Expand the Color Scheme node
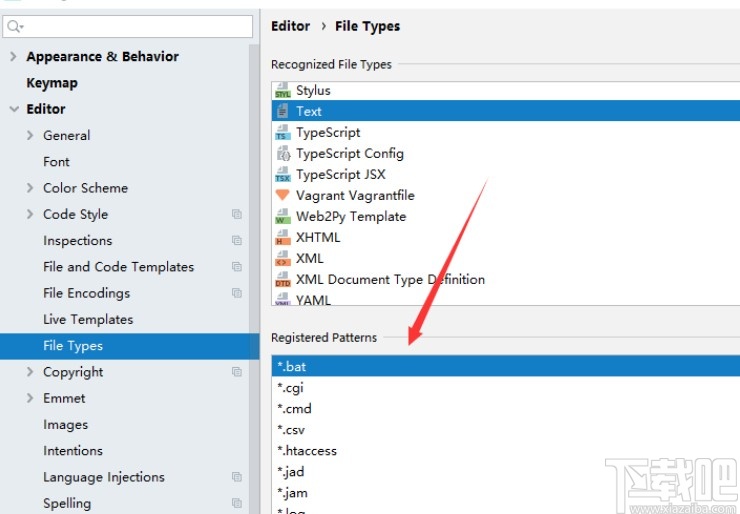The width and height of the screenshot is (740, 514). click(31, 188)
